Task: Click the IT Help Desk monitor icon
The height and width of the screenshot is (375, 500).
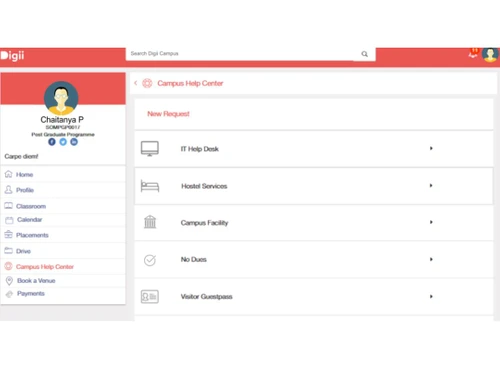Action: [150, 149]
